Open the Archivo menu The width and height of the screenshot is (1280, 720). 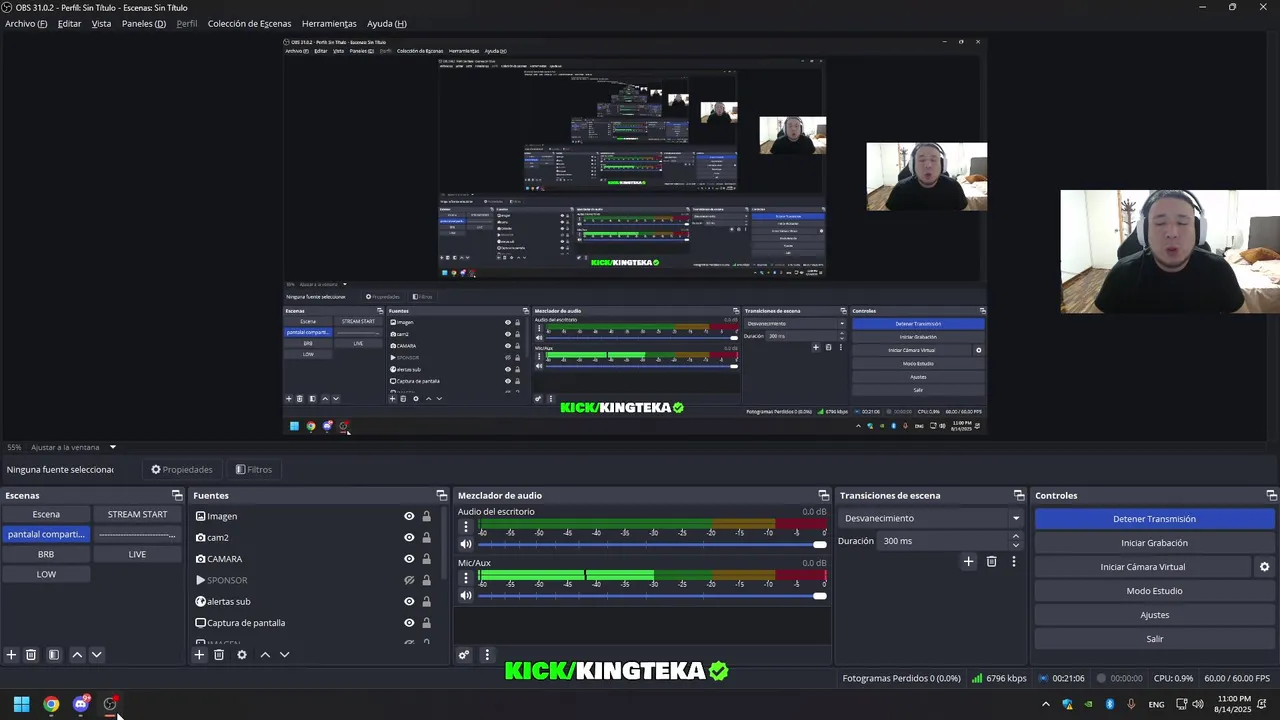(26, 24)
